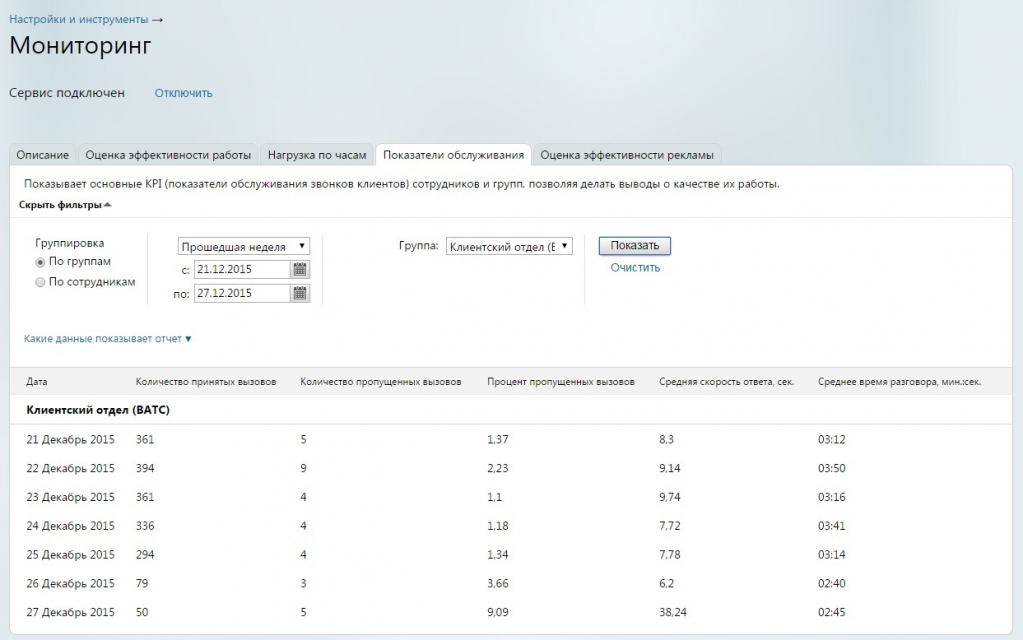The height and width of the screenshot is (640, 1023).
Task: Click the 'Очистить' link
Action: click(635, 267)
